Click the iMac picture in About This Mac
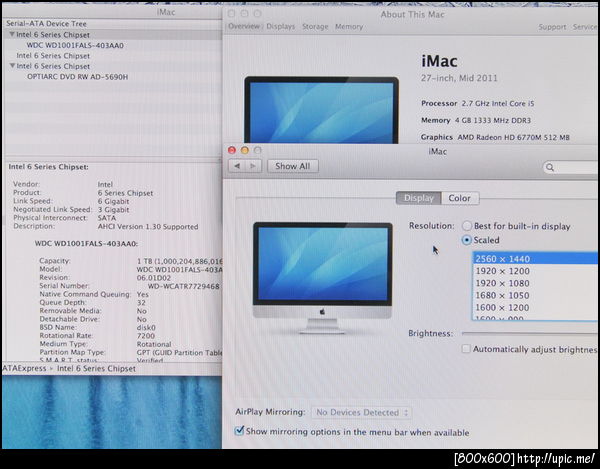 coord(321,110)
